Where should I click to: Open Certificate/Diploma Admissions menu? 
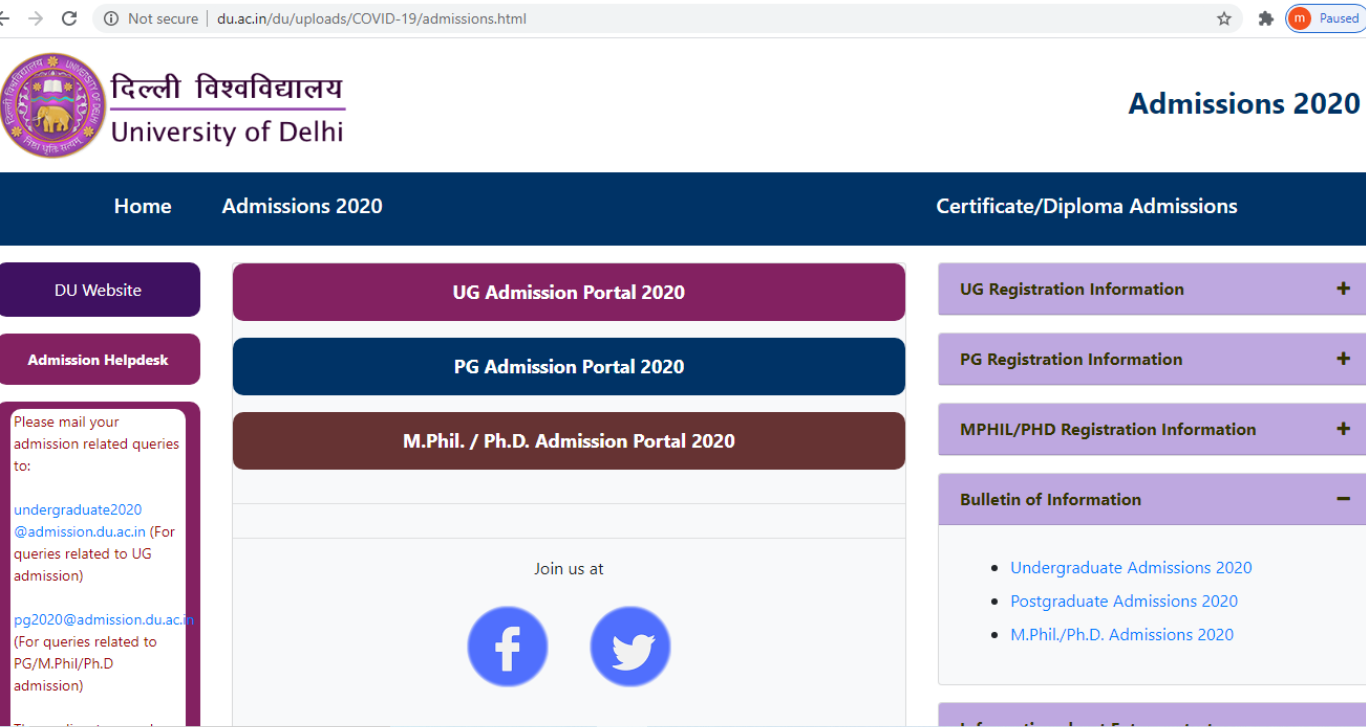(1086, 206)
